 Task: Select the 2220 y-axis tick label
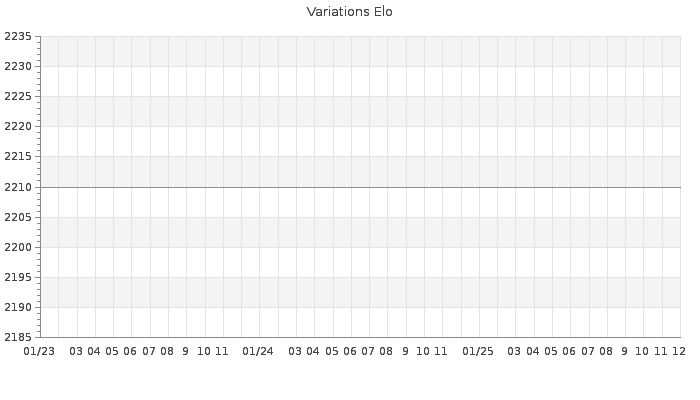(x=18, y=126)
